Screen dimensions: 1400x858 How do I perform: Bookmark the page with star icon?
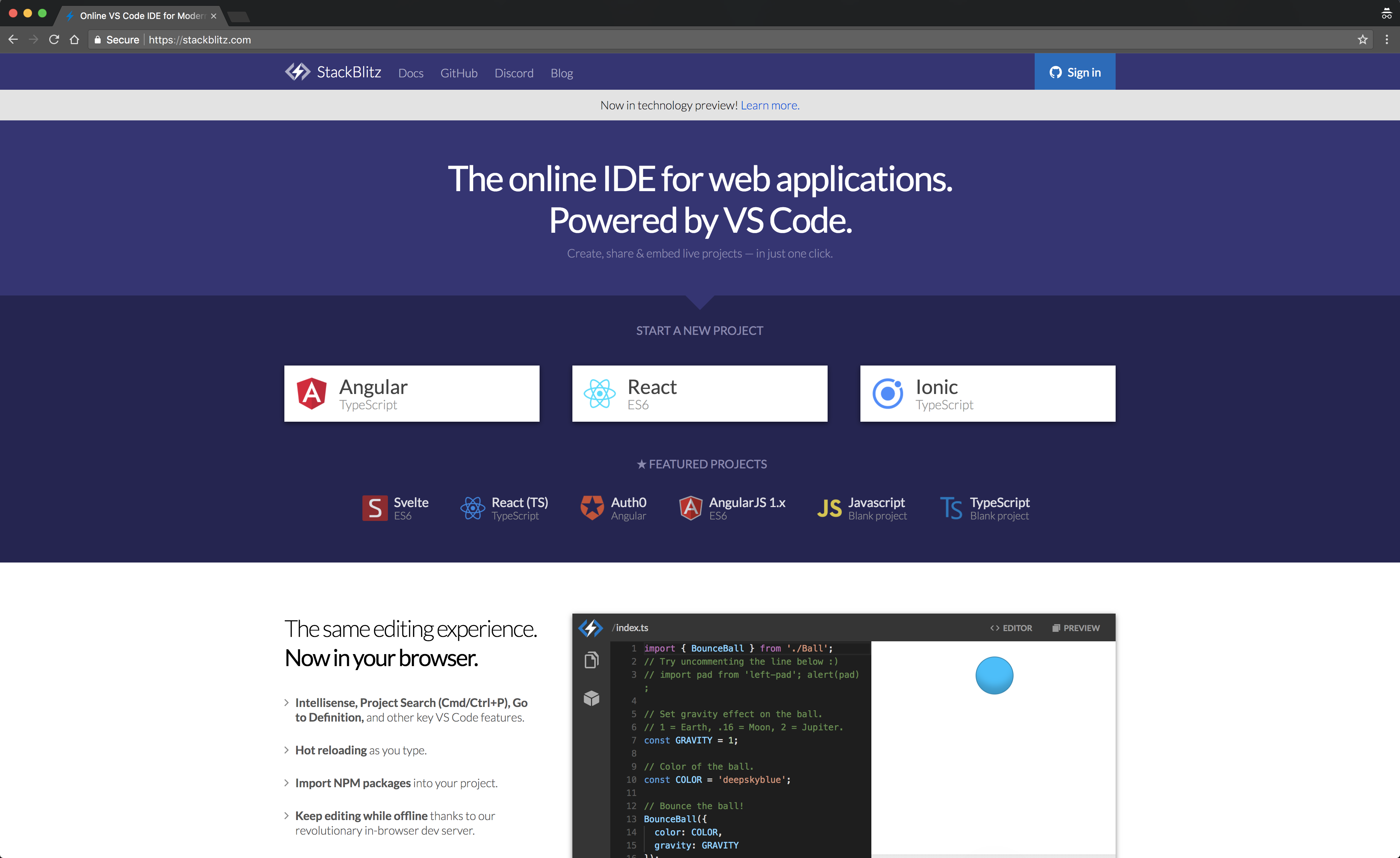(1362, 39)
